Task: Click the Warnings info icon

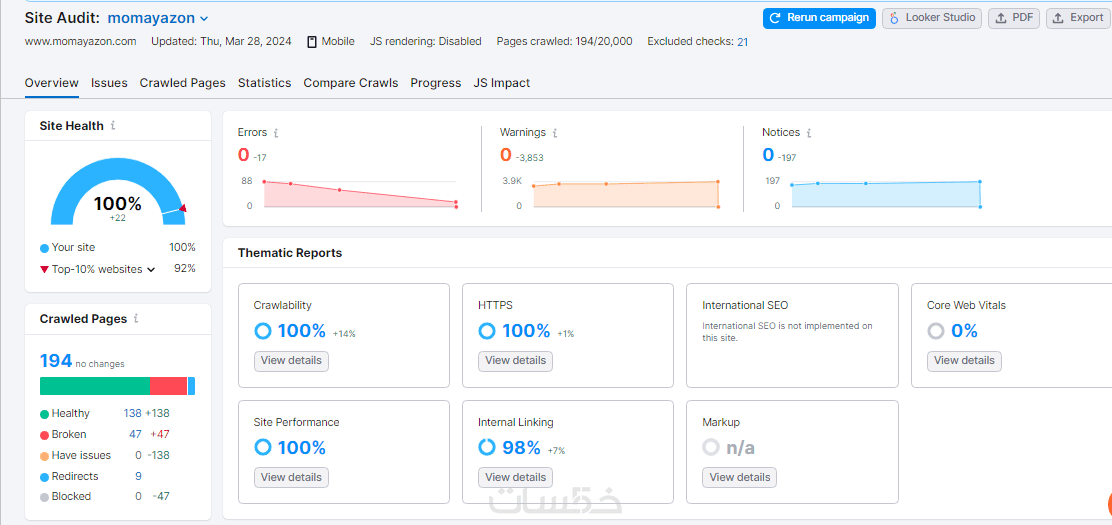Action: [555, 132]
